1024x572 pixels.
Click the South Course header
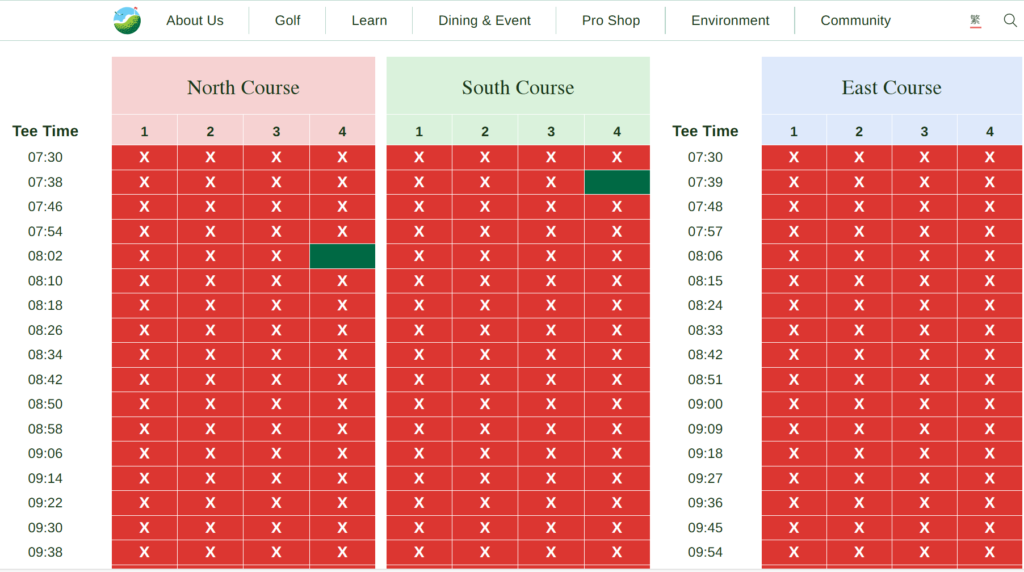click(518, 87)
